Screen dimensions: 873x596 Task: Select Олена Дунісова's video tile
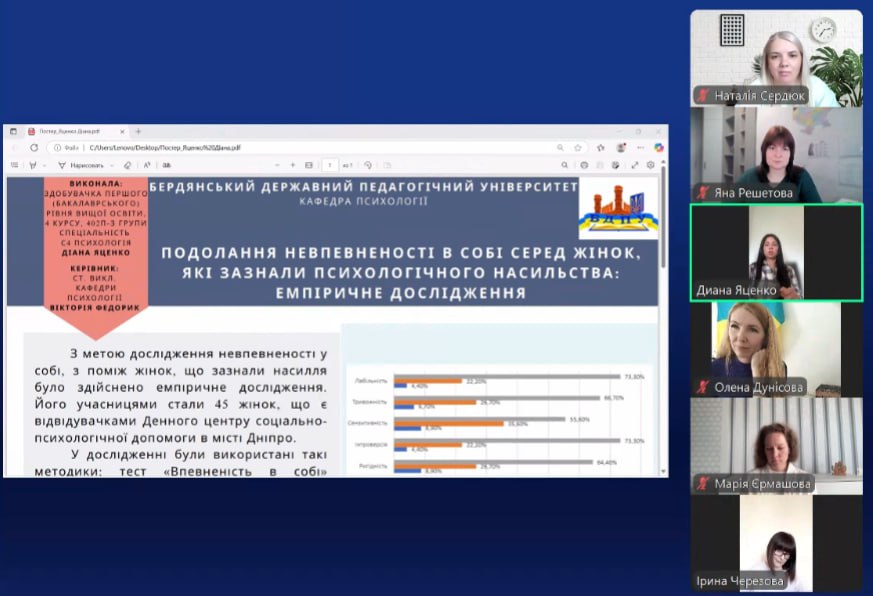tap(776, 350)
